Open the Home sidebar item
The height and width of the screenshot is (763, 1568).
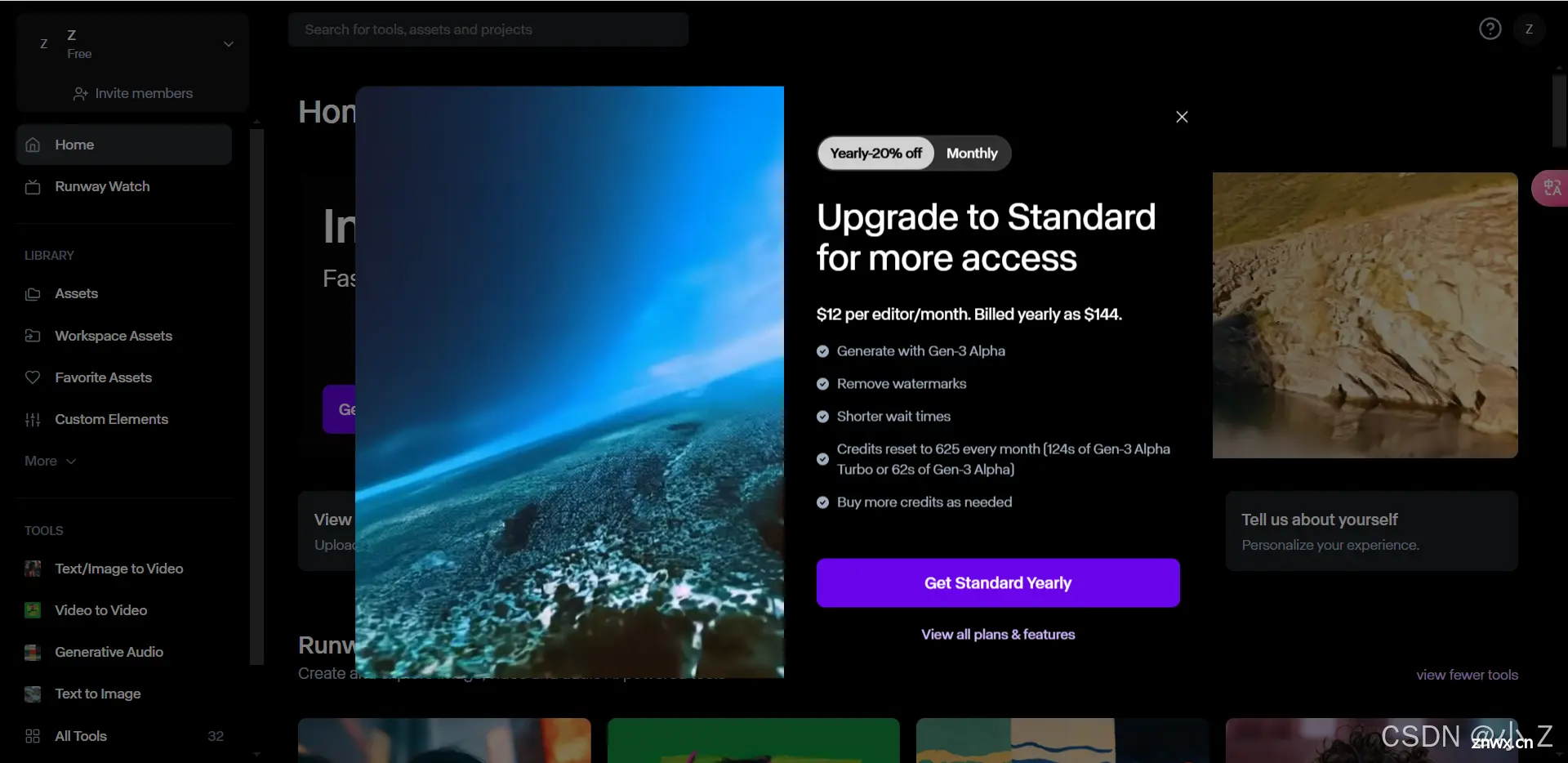pos(124,145)
